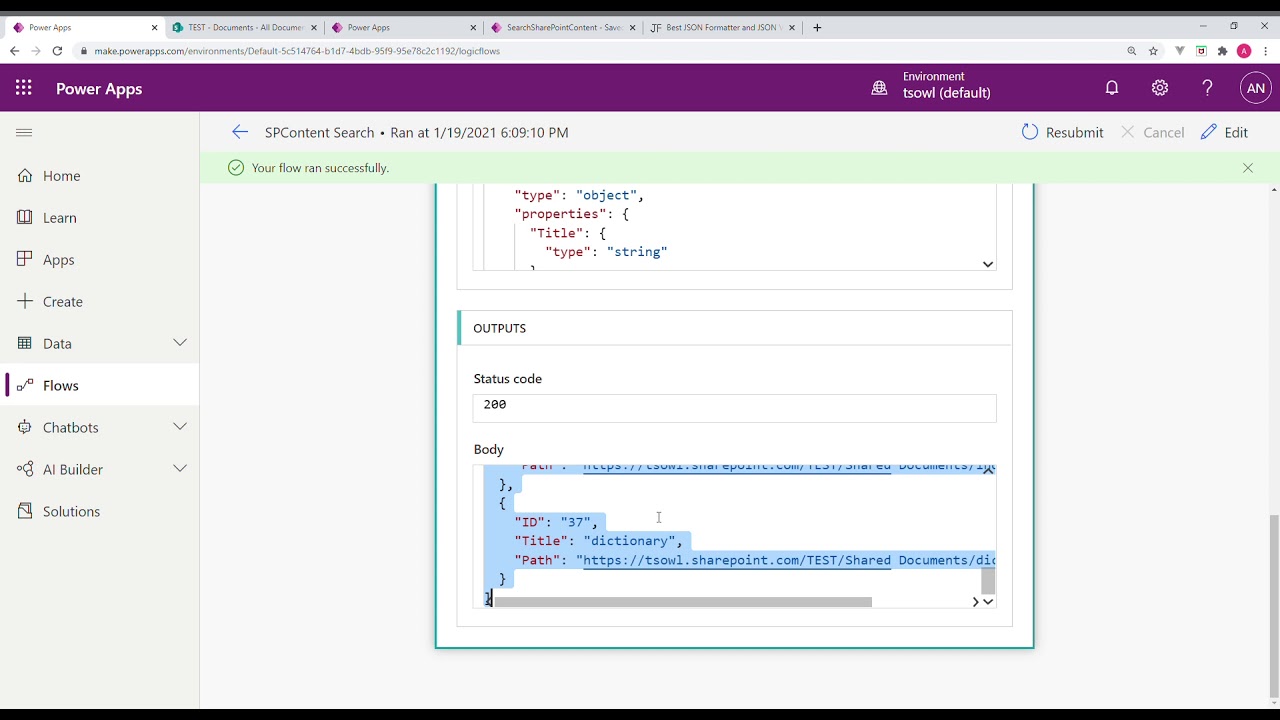Open a new browser tab with plus

[817, 28]
